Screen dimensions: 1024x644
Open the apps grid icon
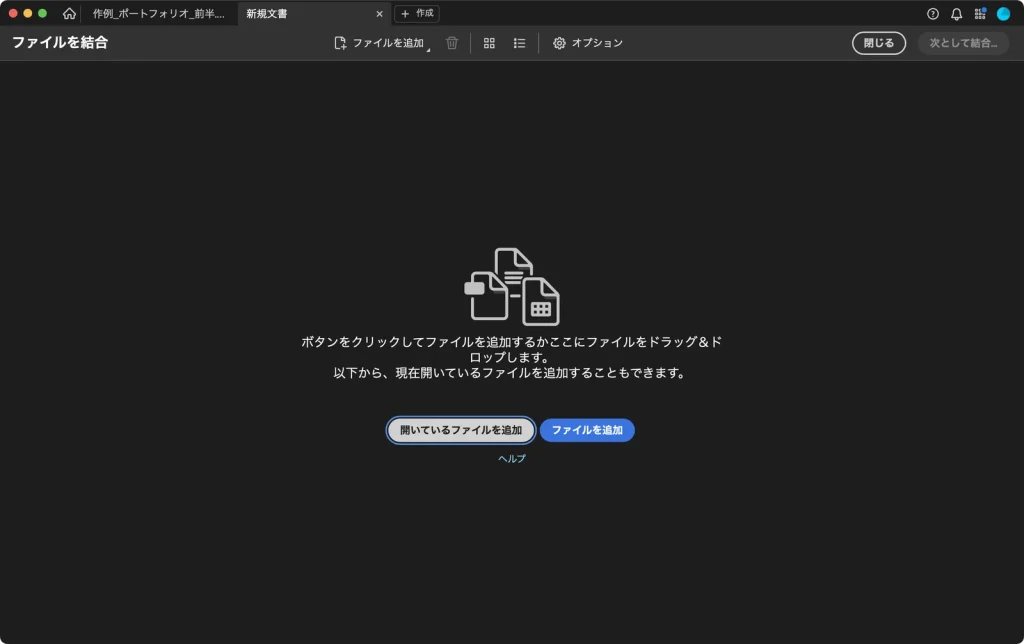click(980, 14)
